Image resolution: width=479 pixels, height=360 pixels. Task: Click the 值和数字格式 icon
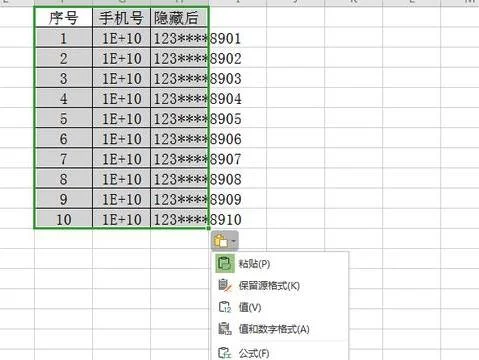pos(225,329)
